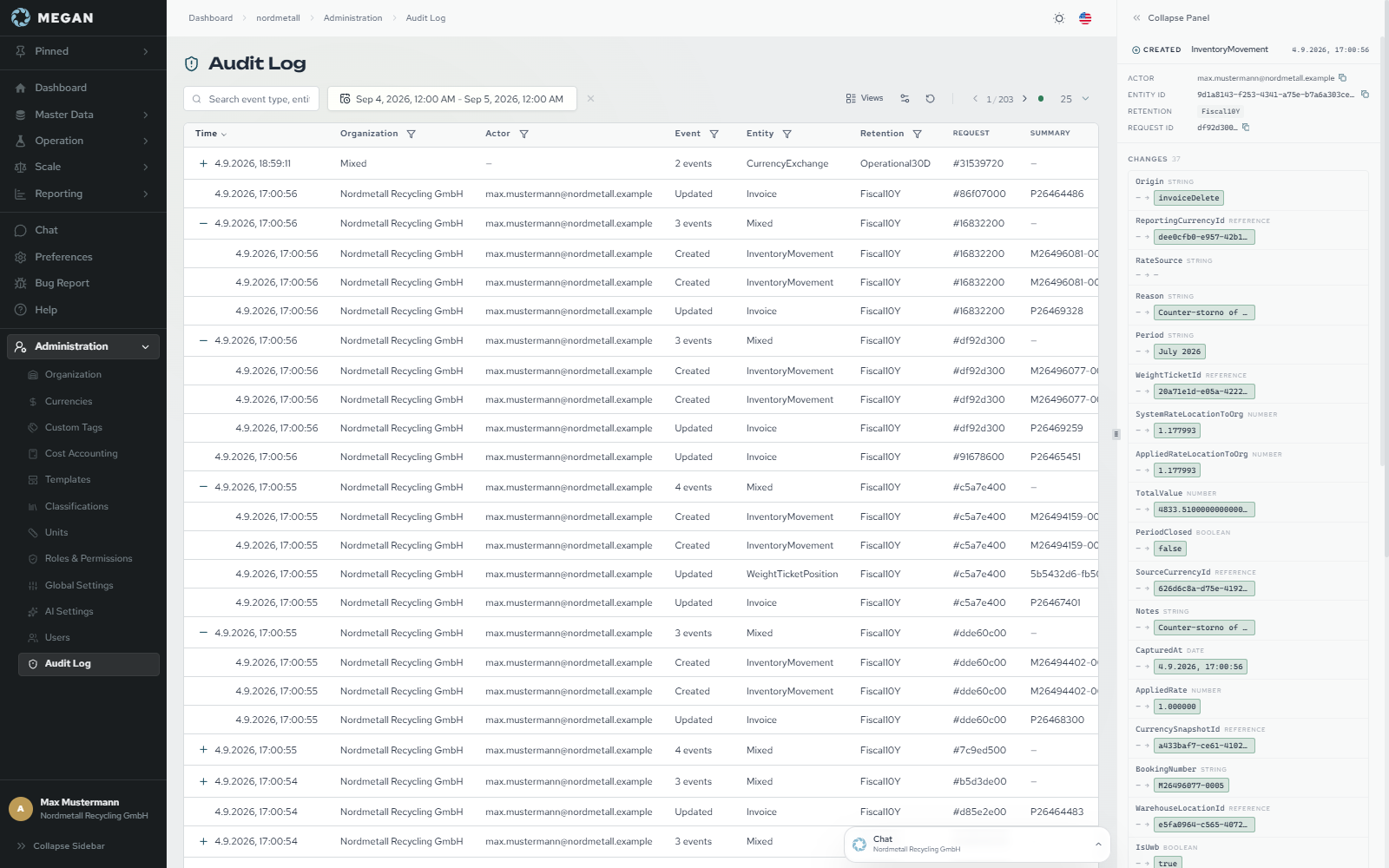
Task: Open the filter settings sliders icon
Action: point(905,99)
